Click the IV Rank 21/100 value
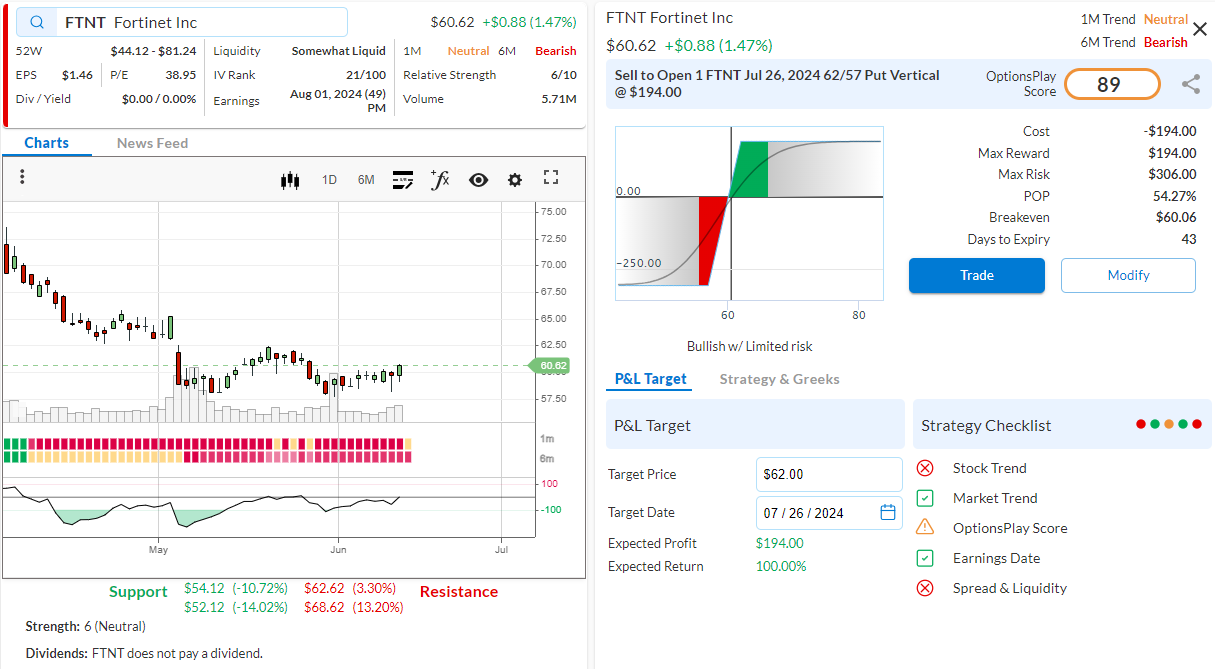The image size is (1215, 669). pyautogui.click(x=366, y=75)
